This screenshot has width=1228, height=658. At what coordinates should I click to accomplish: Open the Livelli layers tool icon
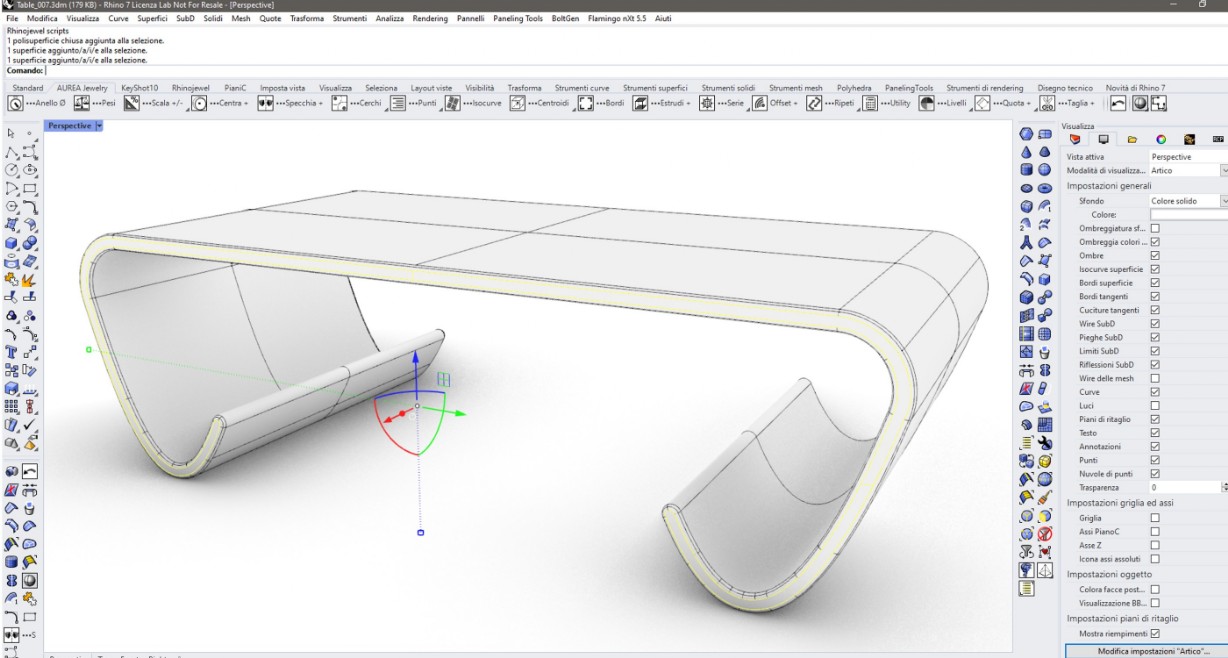point(927,103)
